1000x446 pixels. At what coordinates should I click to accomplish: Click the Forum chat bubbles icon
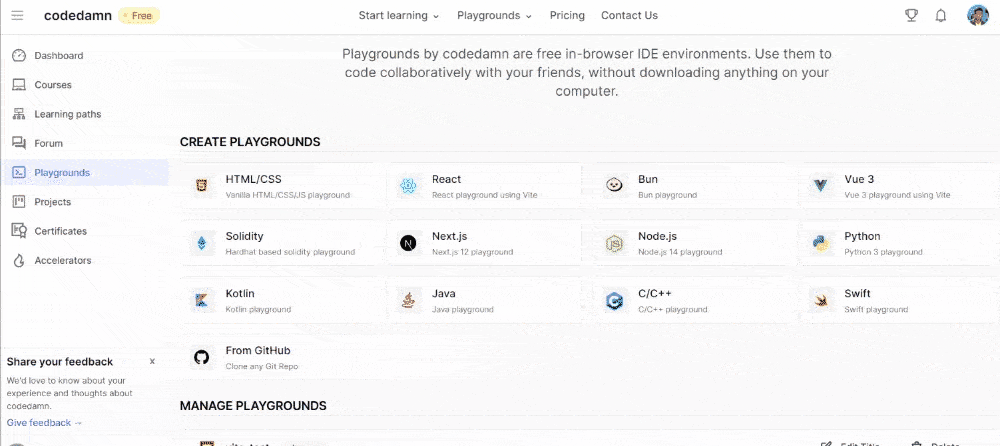pyautogui.click(x=18, y=144)
